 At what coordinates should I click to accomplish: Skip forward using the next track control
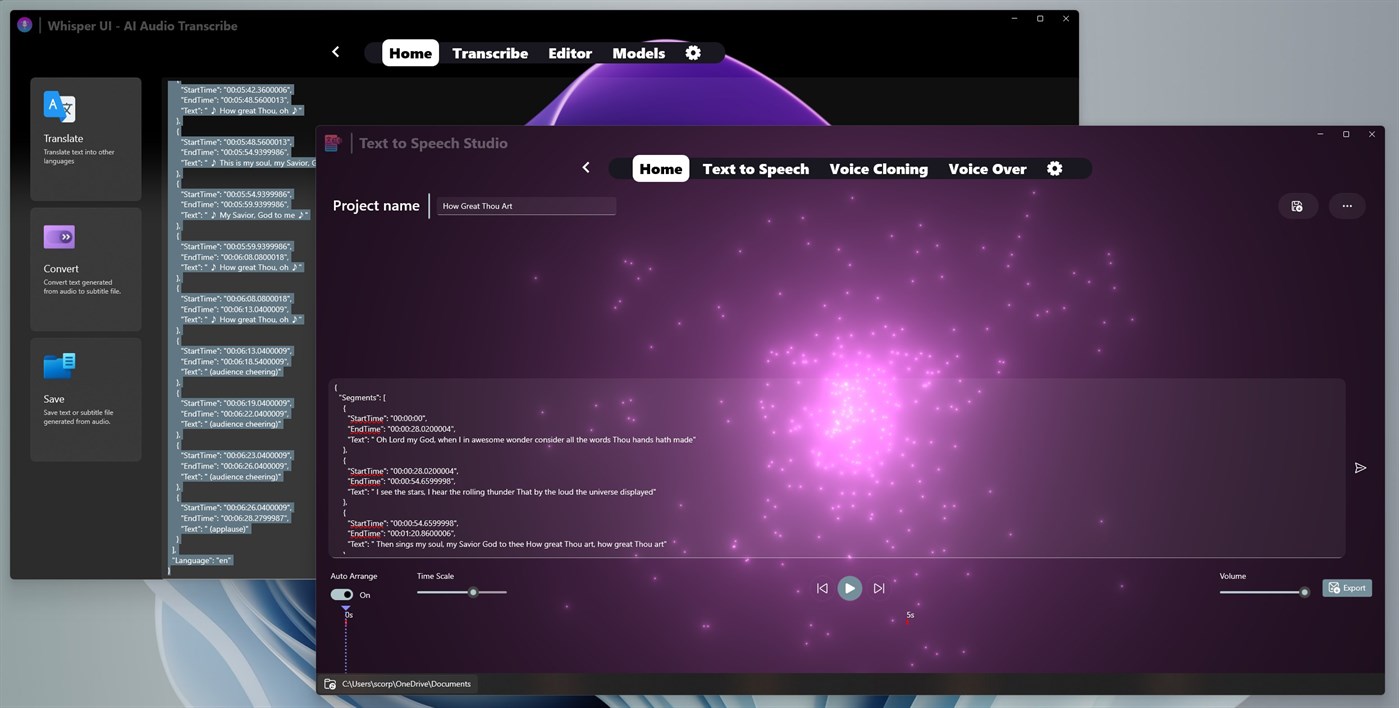(x=878, y=588)
